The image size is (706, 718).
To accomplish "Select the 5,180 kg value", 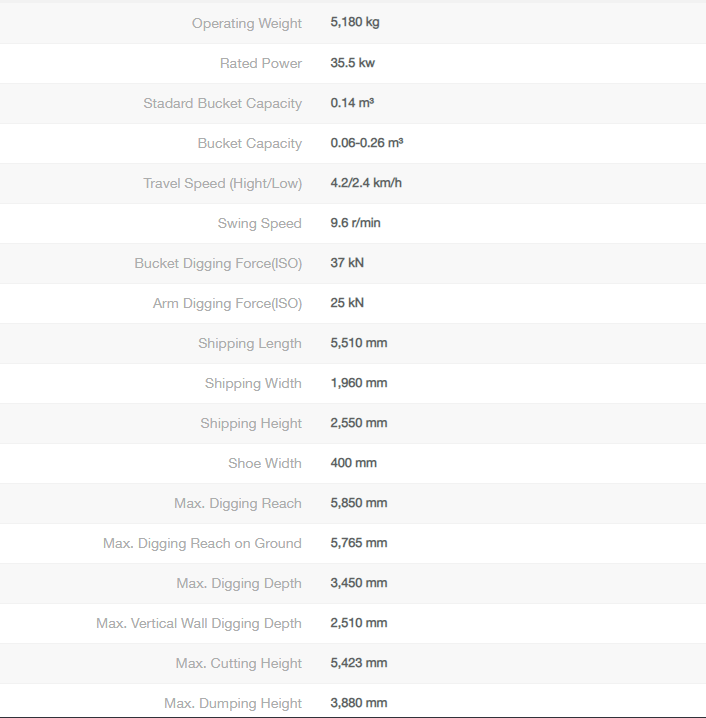I will point(355,22).
